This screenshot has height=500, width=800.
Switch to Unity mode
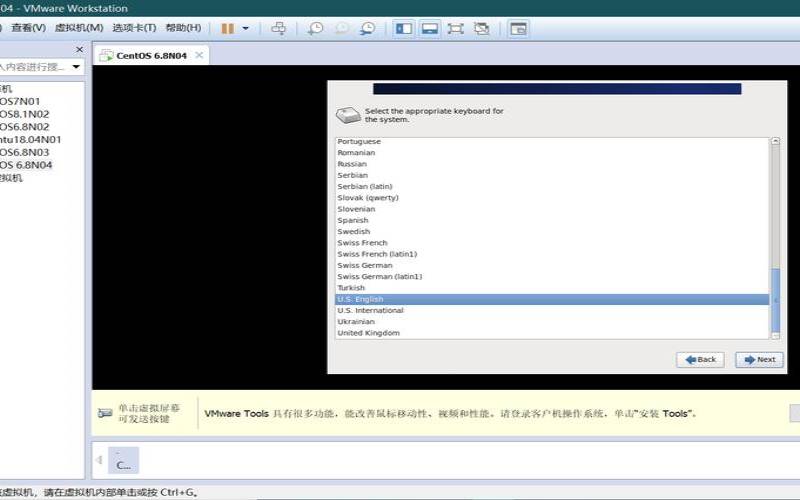coord(481,29)
